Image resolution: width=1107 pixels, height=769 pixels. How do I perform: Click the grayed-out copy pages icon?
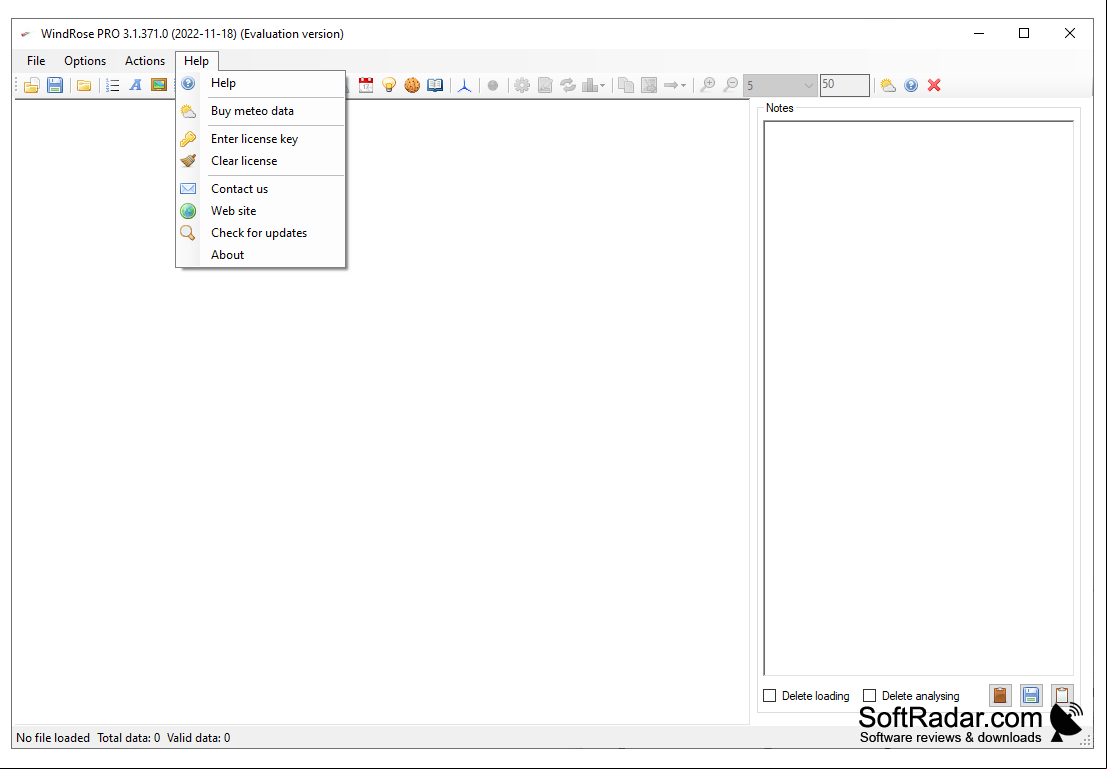tap(626, 85)
